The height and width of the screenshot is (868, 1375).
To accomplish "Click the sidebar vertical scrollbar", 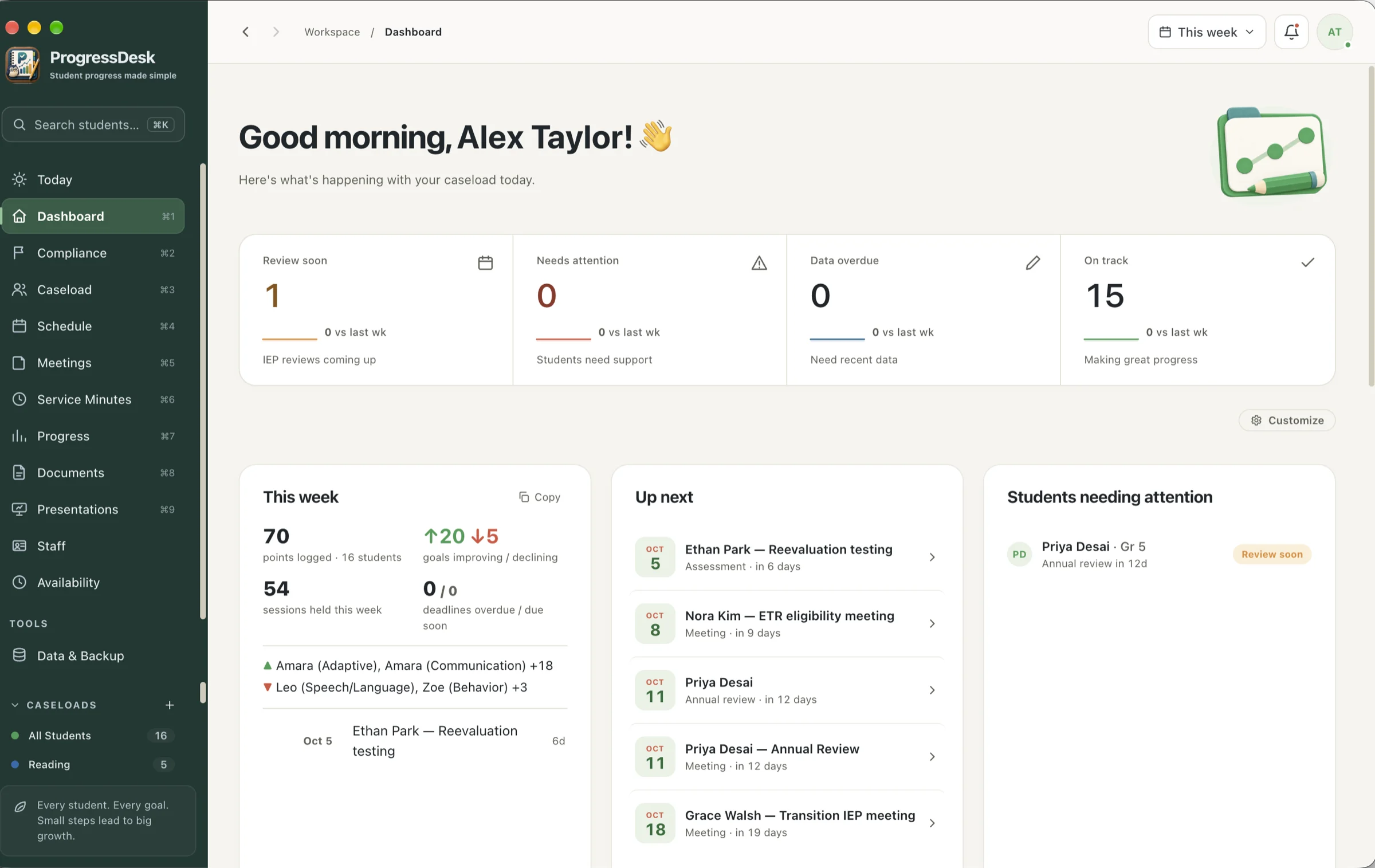I will point(202,391).
